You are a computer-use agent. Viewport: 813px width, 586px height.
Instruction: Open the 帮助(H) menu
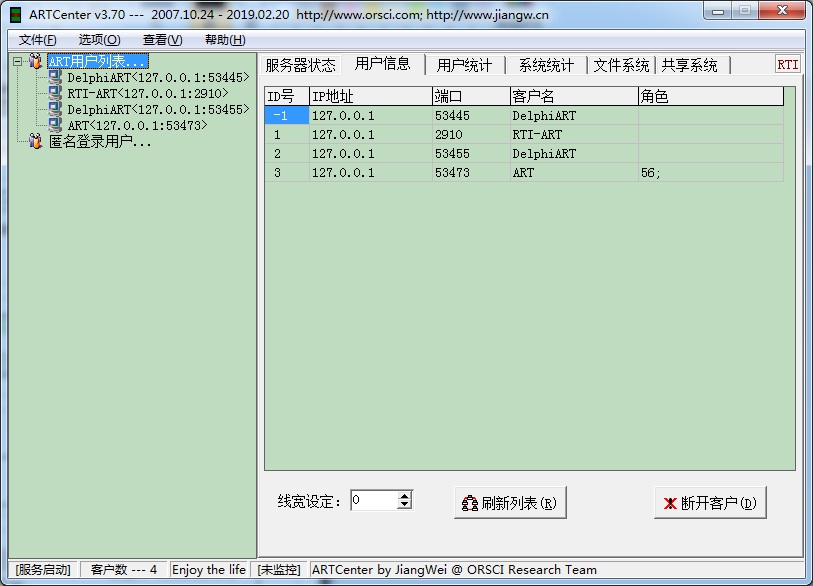point(225,40)
